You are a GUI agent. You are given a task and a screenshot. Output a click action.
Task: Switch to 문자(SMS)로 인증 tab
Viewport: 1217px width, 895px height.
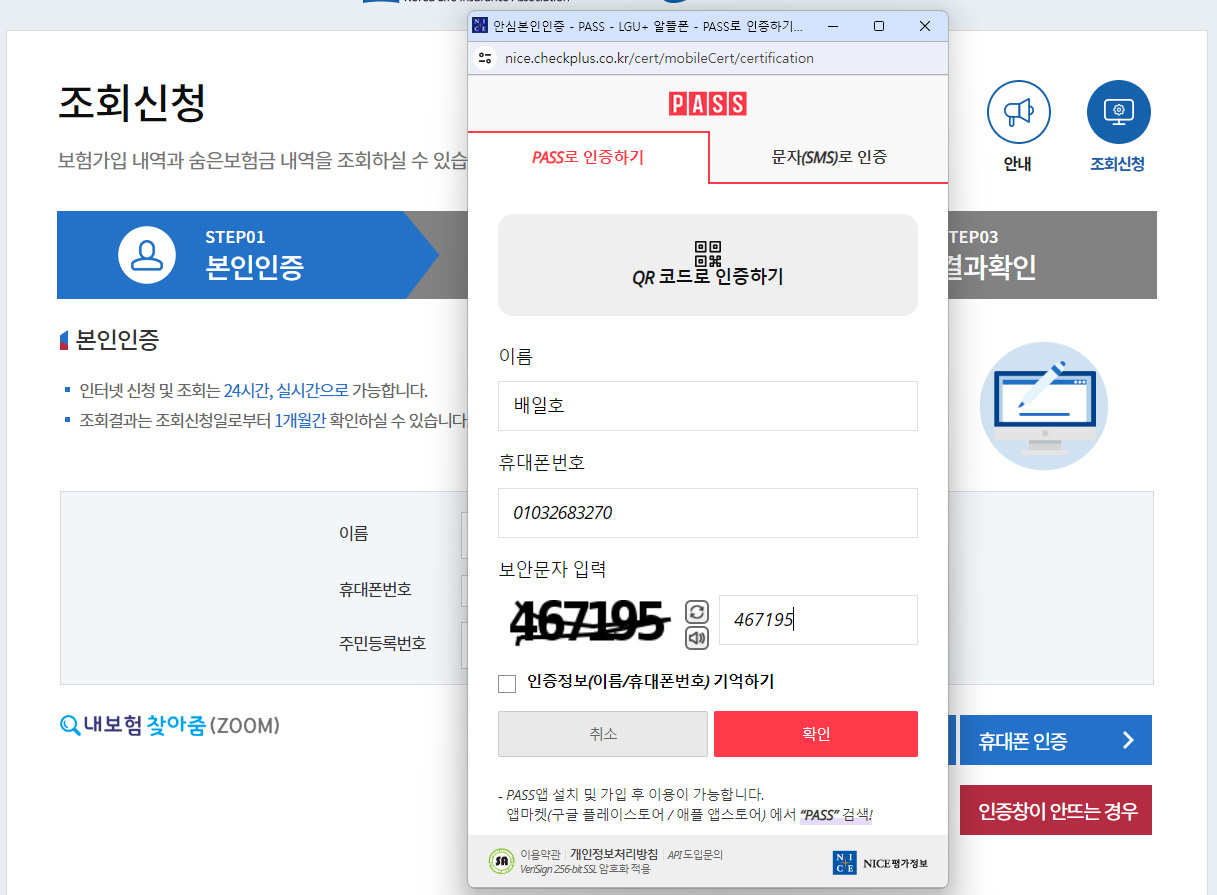point(829,157)
